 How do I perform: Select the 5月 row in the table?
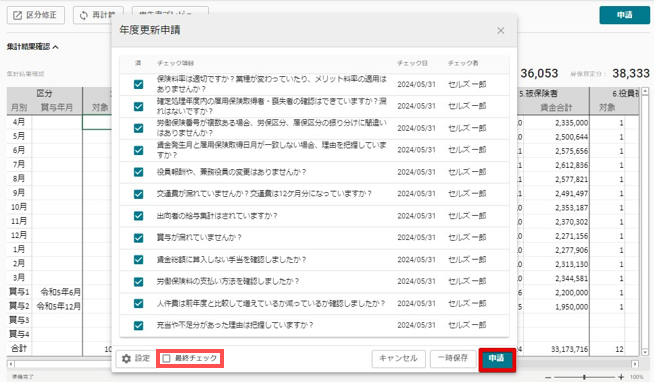click(x=19, y=136)
